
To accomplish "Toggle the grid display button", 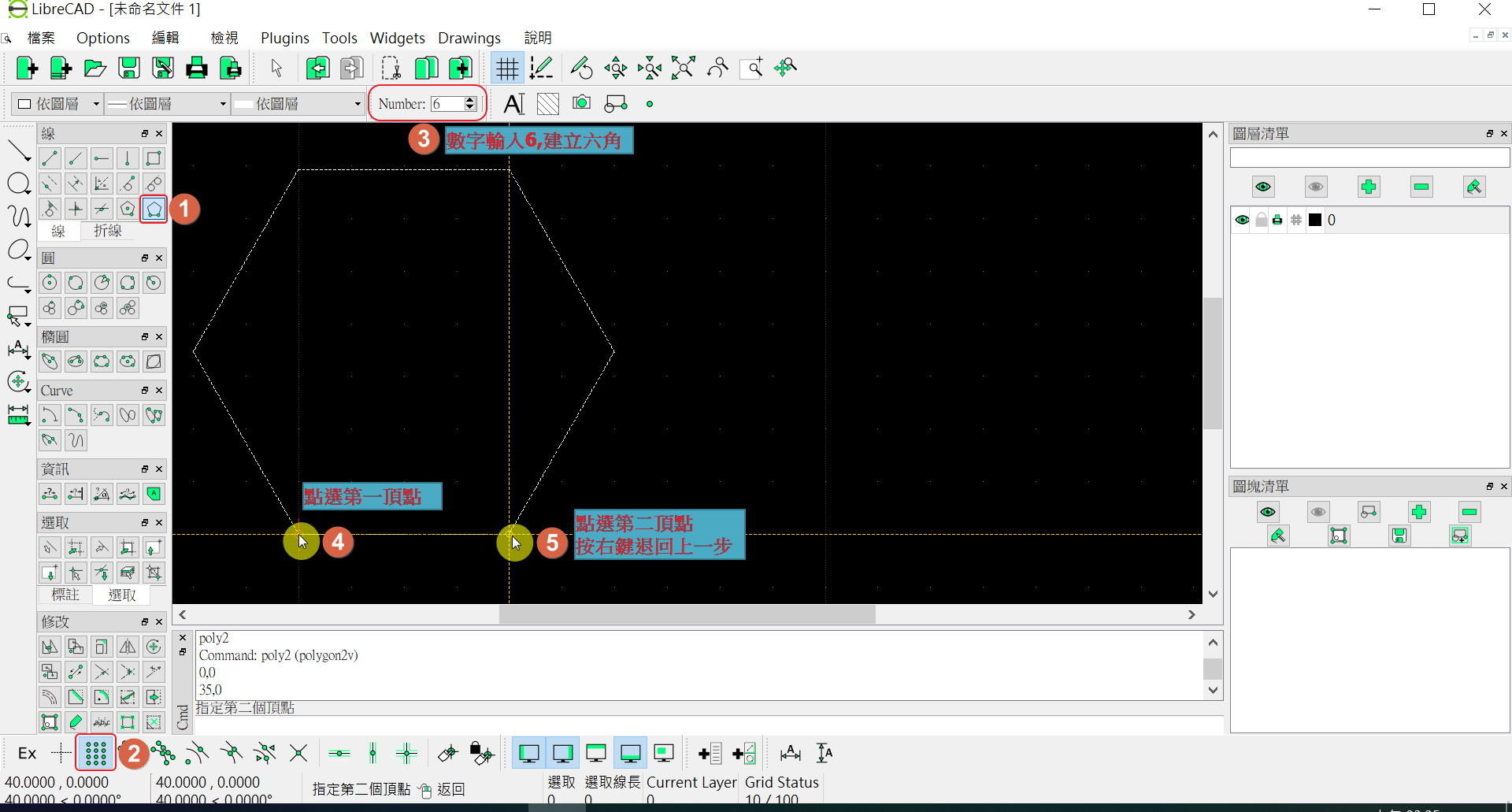I will click(507, 69).
